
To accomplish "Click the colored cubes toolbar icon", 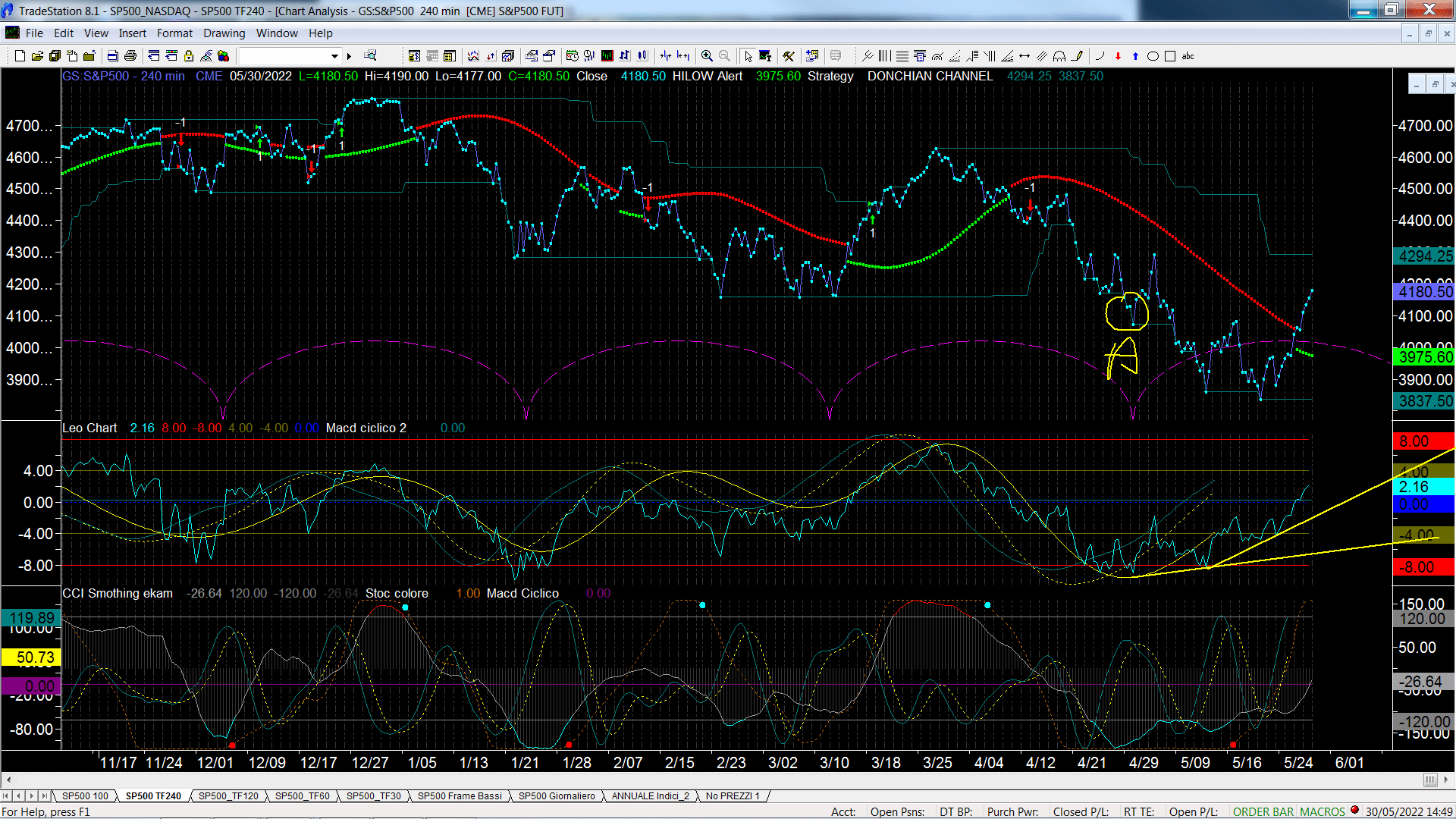I will [x=223, y=56].
